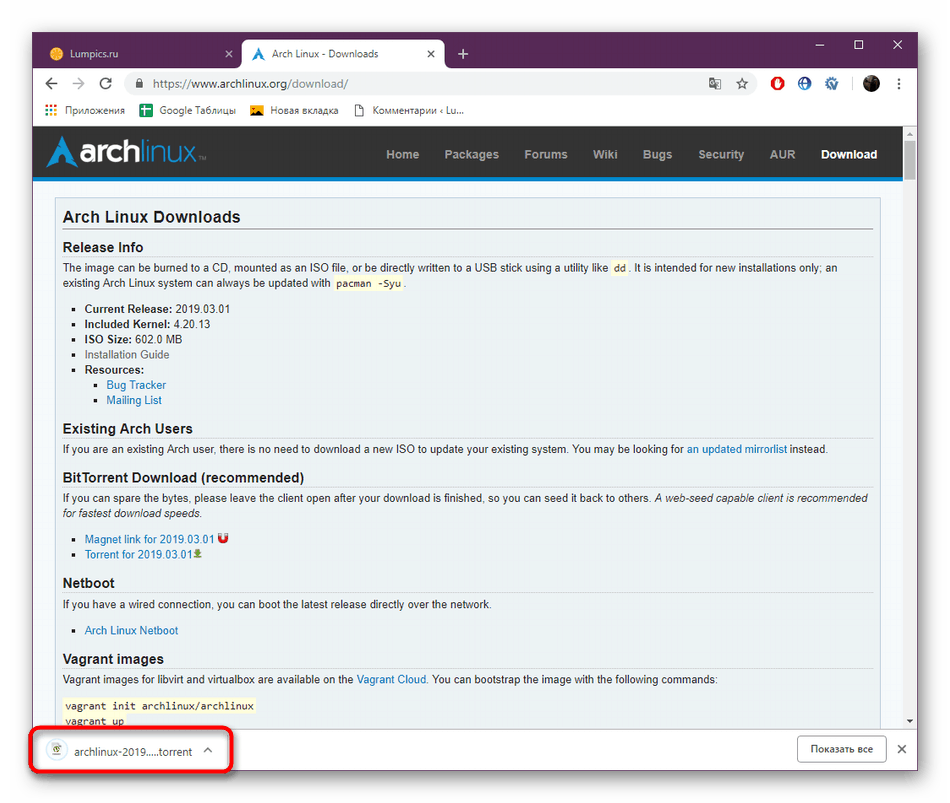Click the page scrollbar up arrow
The height and width of the screenshot is (803, 950).
(x=909, y=133)
